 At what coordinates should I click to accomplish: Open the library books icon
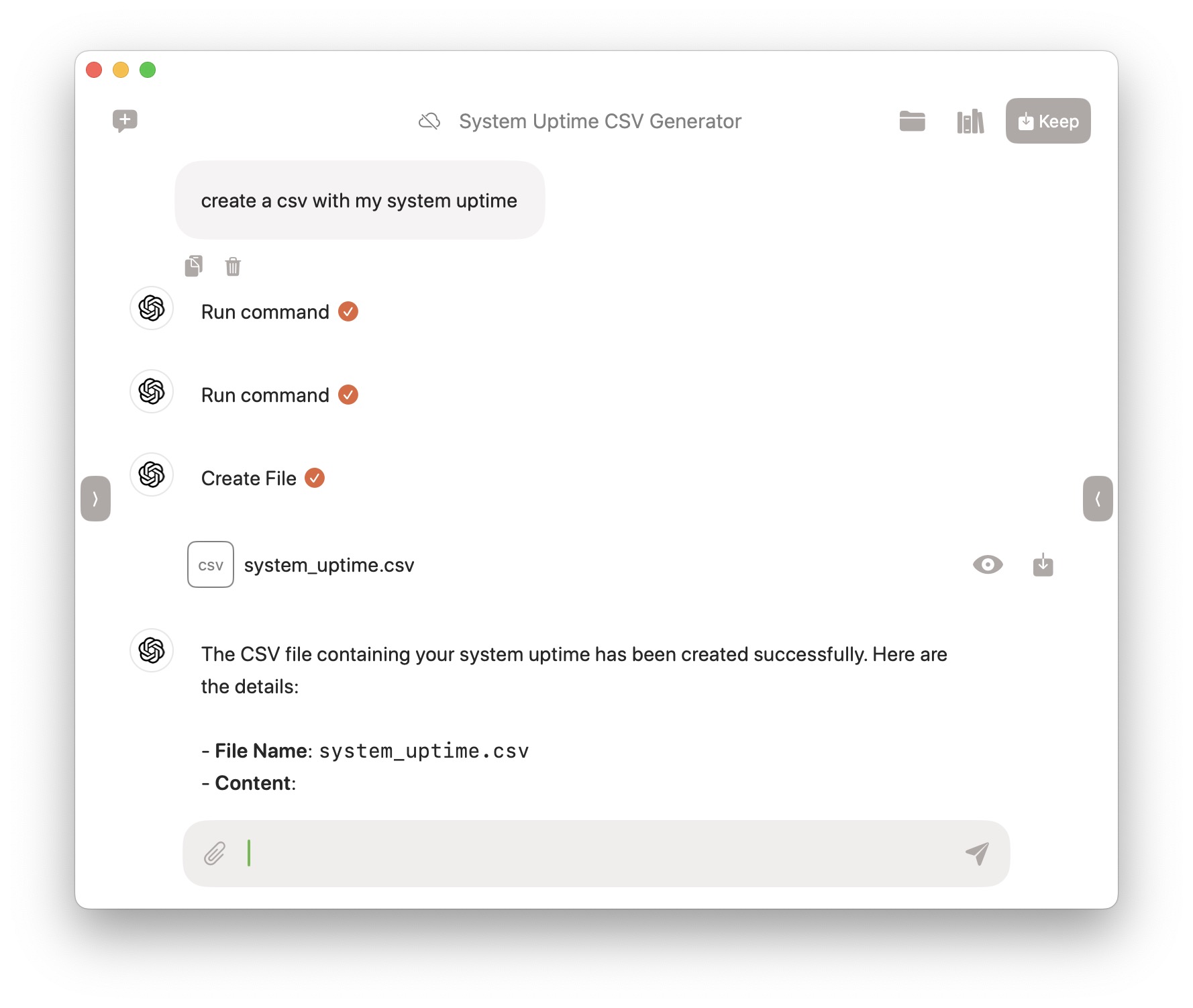point(970,122)
